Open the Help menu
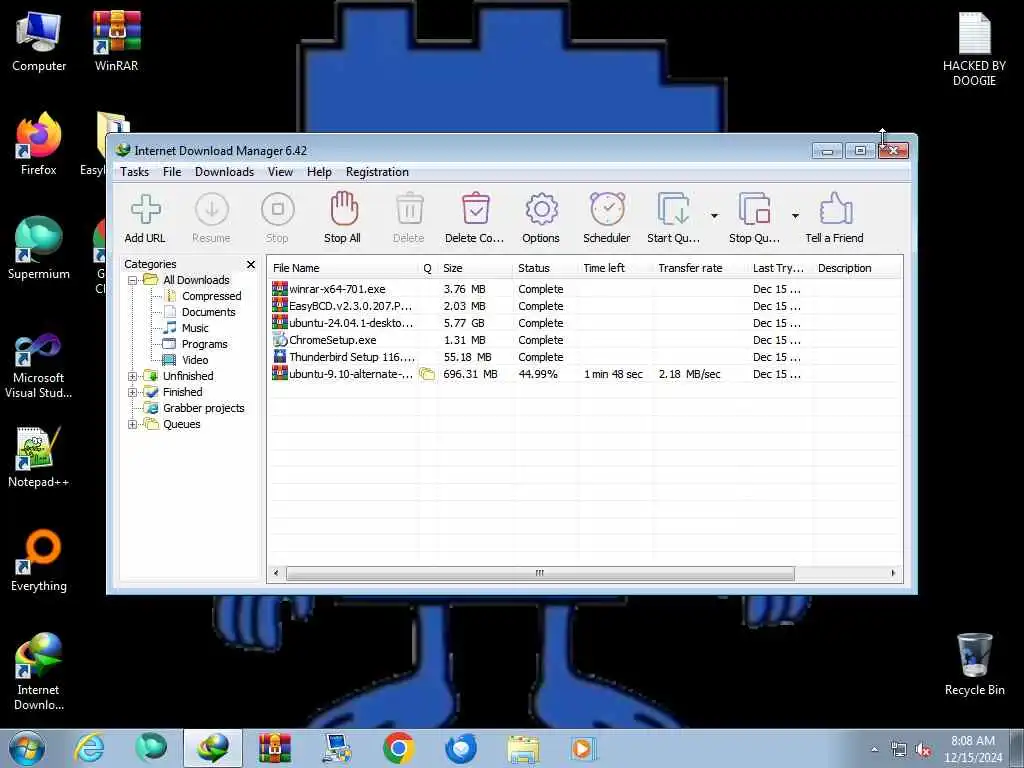This screenshot has height=768, width=1024. [319, 172]
